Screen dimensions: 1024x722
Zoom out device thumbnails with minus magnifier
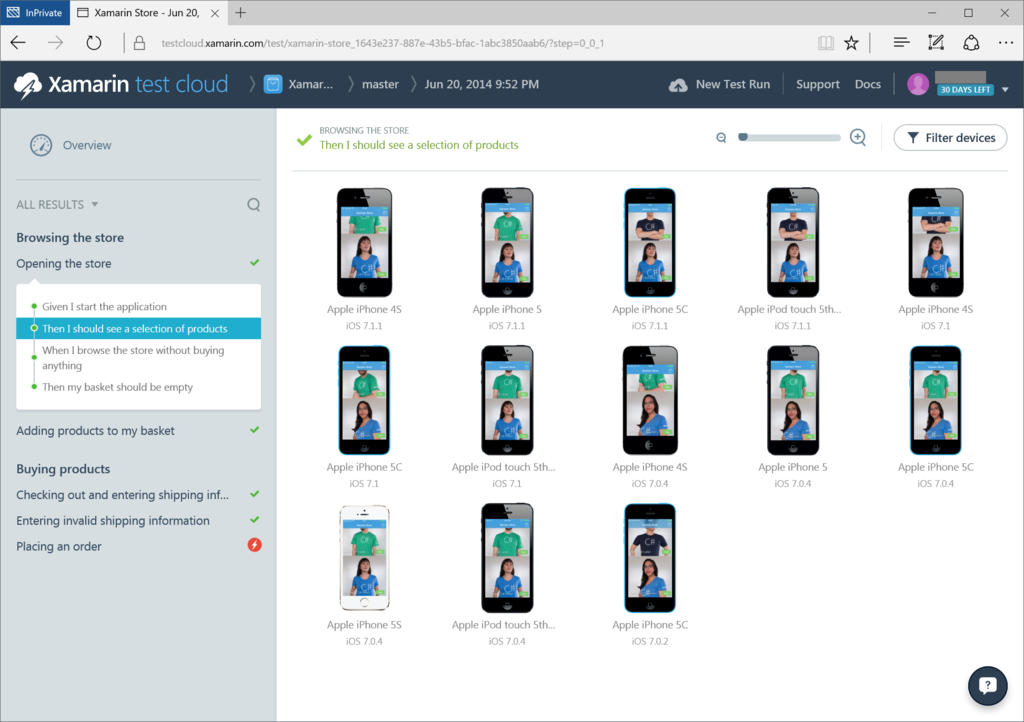[721, 138]
